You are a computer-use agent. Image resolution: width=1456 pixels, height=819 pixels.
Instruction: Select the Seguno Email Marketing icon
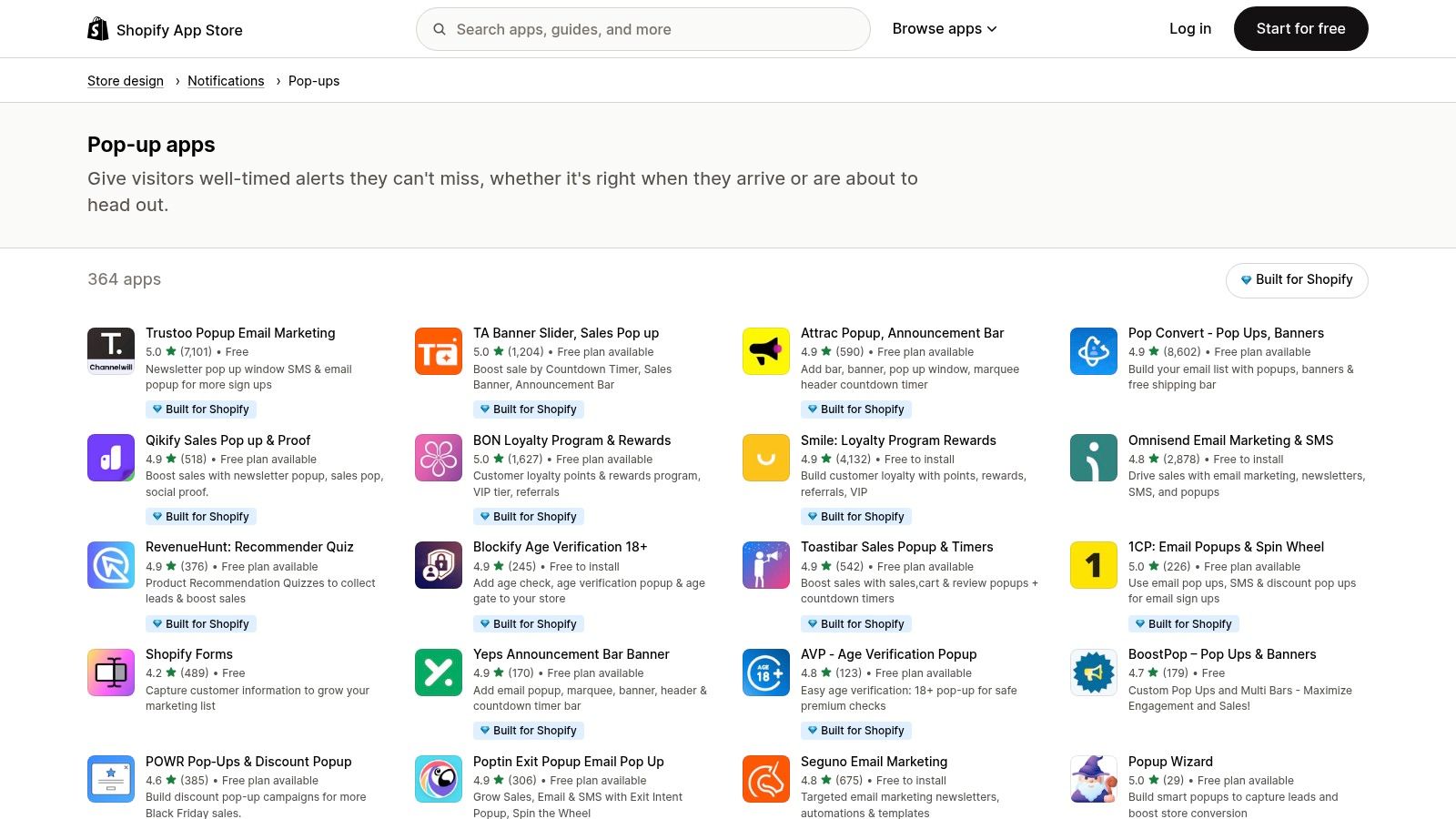(x=765, y=779)
